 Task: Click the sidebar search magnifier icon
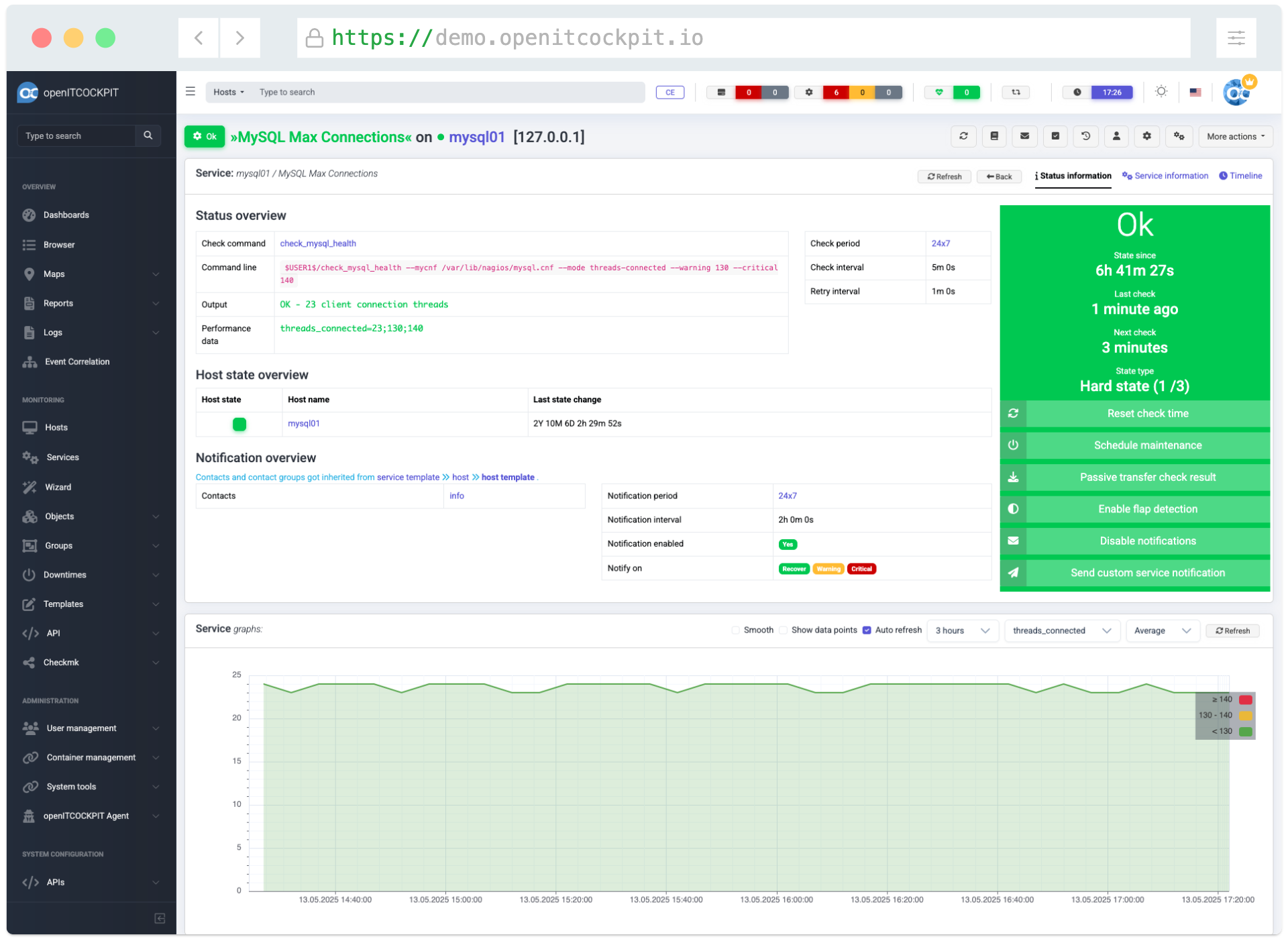(148, 135)
